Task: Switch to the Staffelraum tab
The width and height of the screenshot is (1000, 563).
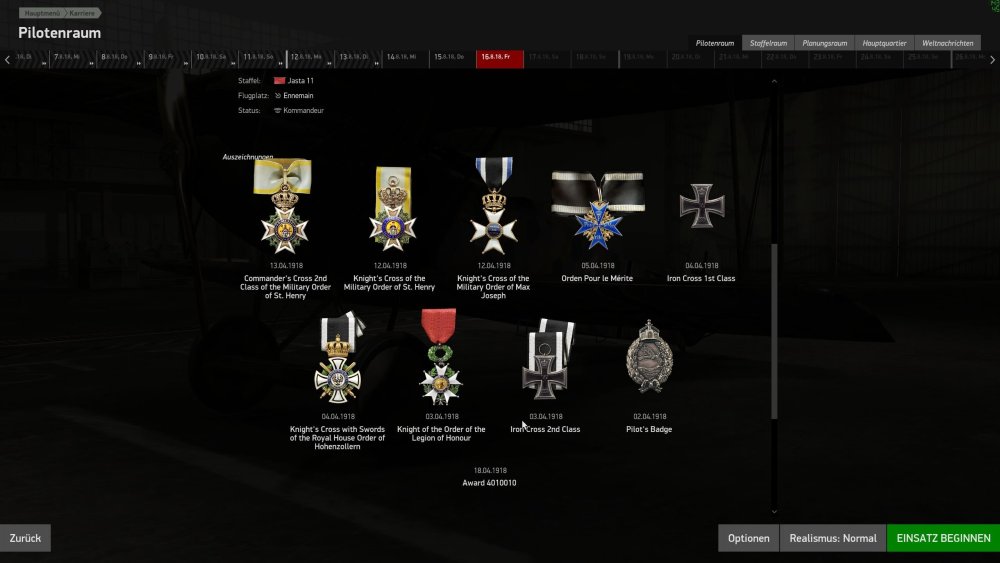Action: (768, 43)
